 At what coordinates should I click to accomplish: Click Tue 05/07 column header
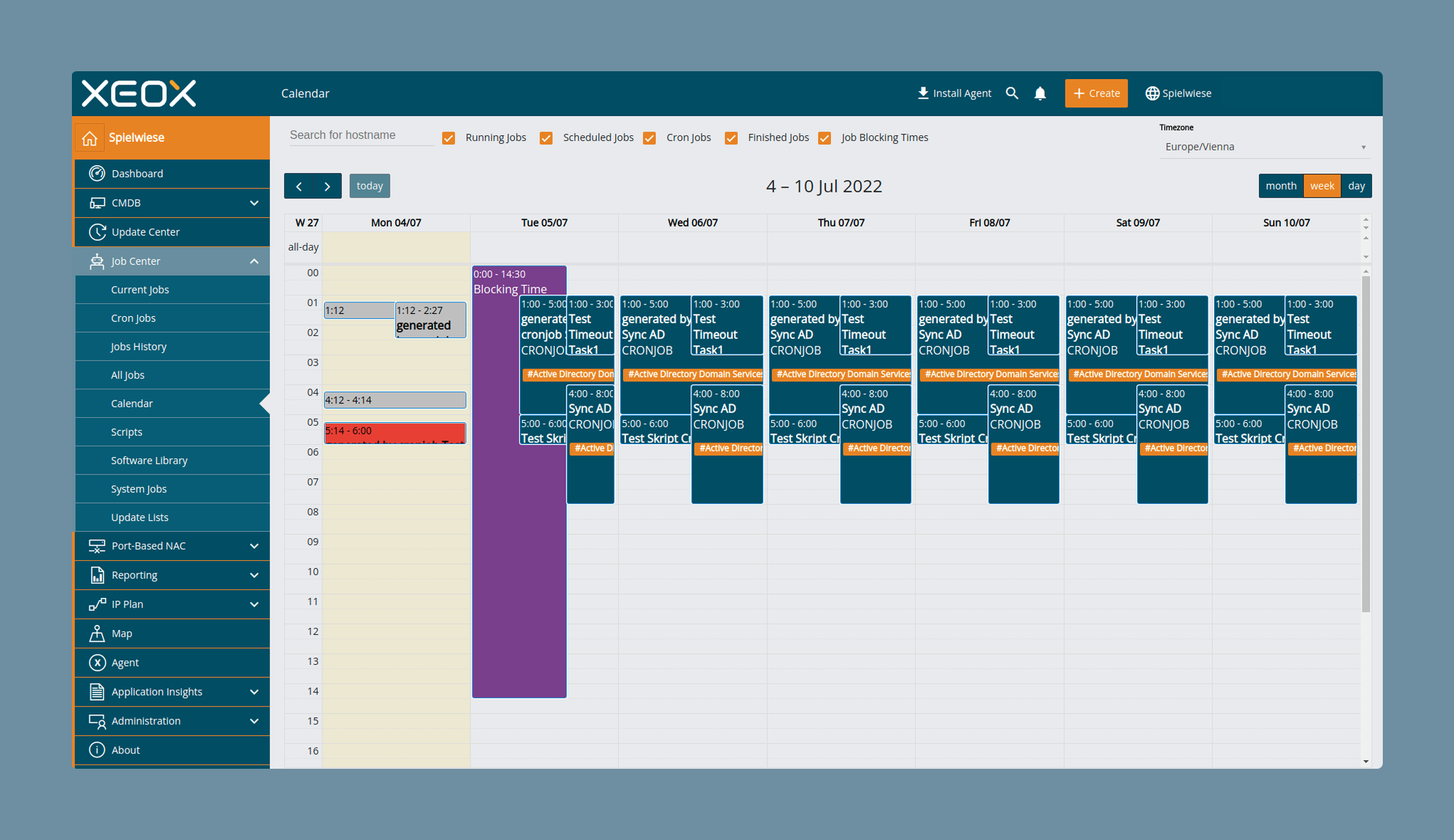click(545, 223)
